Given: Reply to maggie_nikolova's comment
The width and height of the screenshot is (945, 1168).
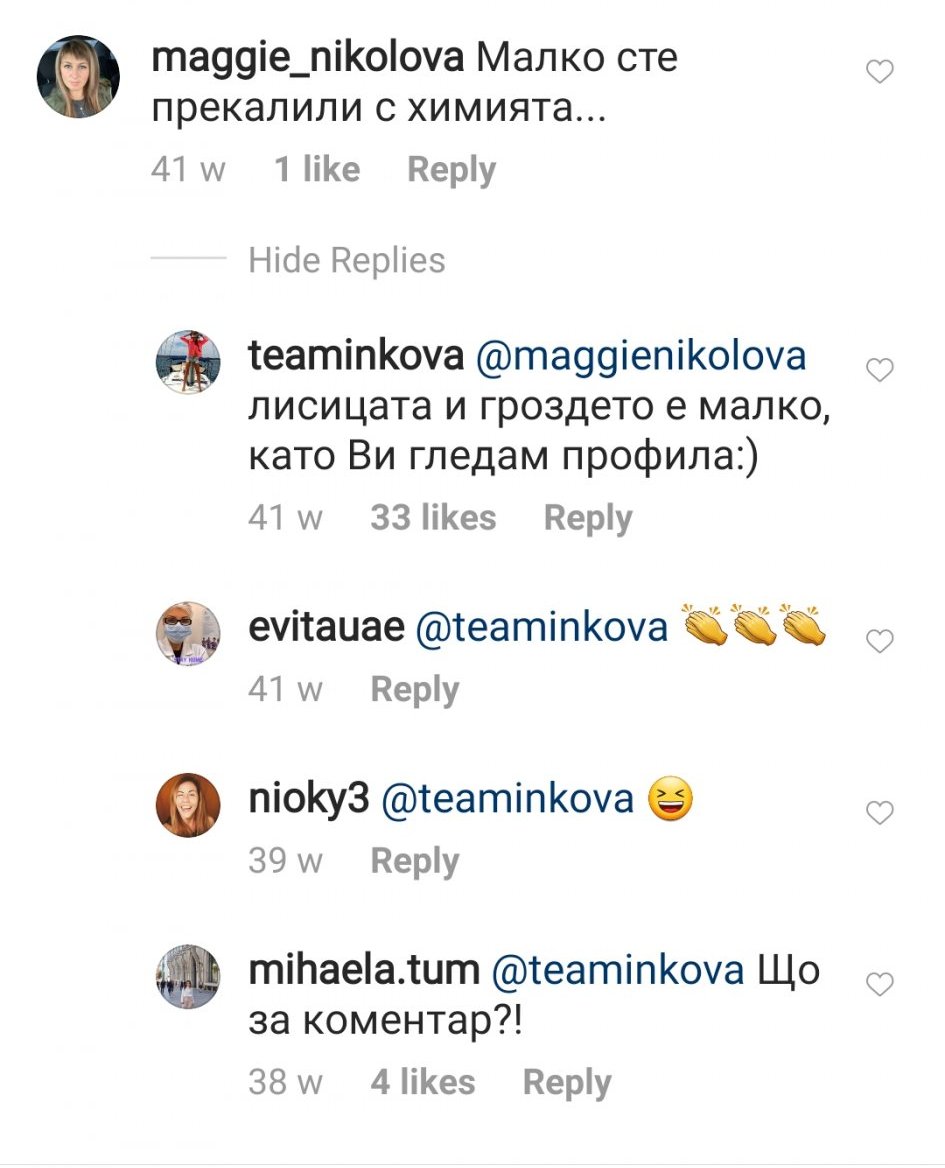Looking at the screenshot, I should [451, 170].
